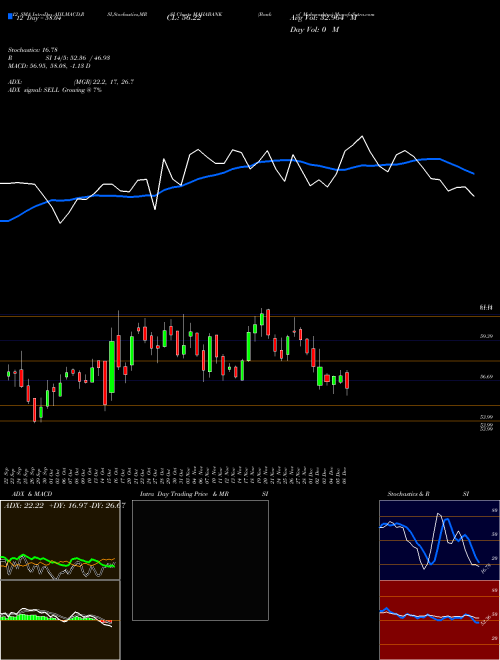Viewport: 500px width, 660px height.
Task: Click 'Intra Day Trading Price & MR' panel title
Action: [x=184, y=494]
